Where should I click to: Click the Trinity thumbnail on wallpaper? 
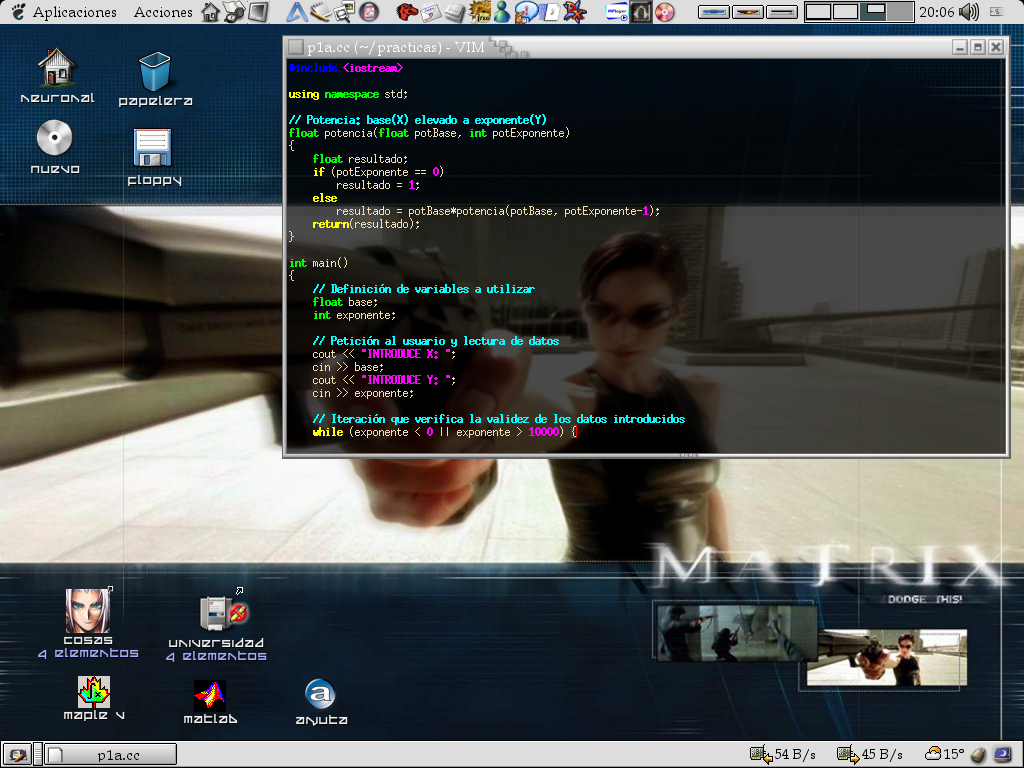pyautogui.click(x=887, y=657)
